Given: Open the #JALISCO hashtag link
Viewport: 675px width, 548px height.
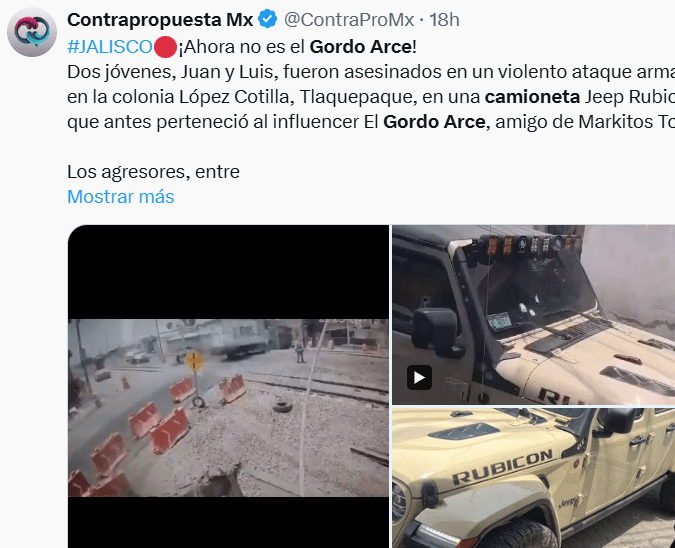Looking at the screenshot, I should [x=109, y=46].
